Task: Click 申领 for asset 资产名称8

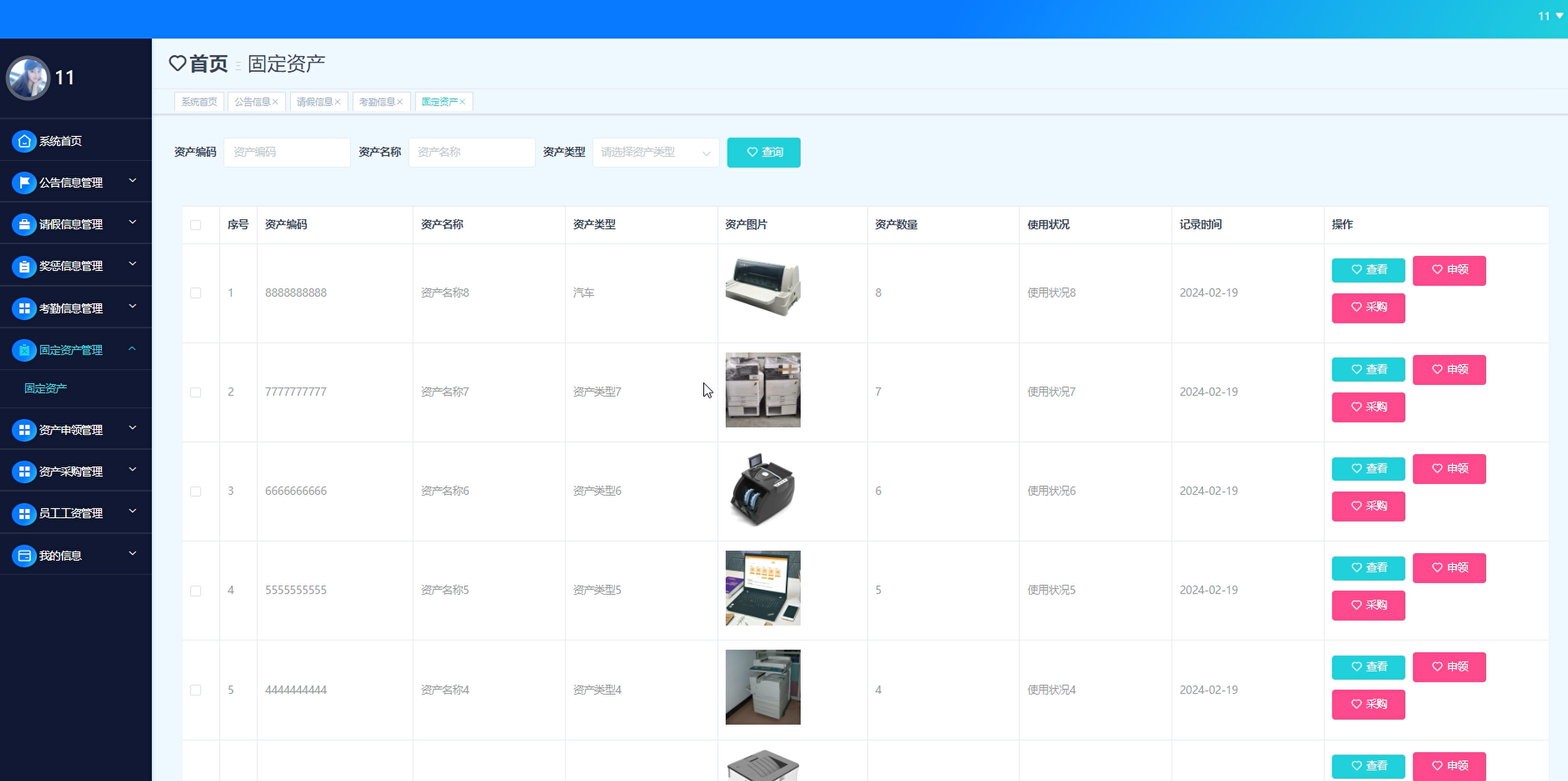Action: (x=1449, y=270)
